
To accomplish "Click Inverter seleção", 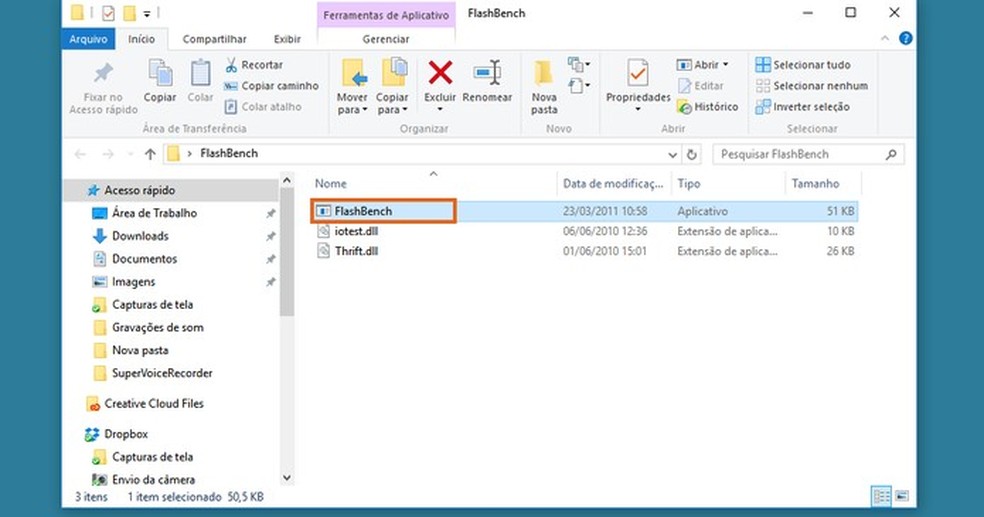I will (802, 107).
